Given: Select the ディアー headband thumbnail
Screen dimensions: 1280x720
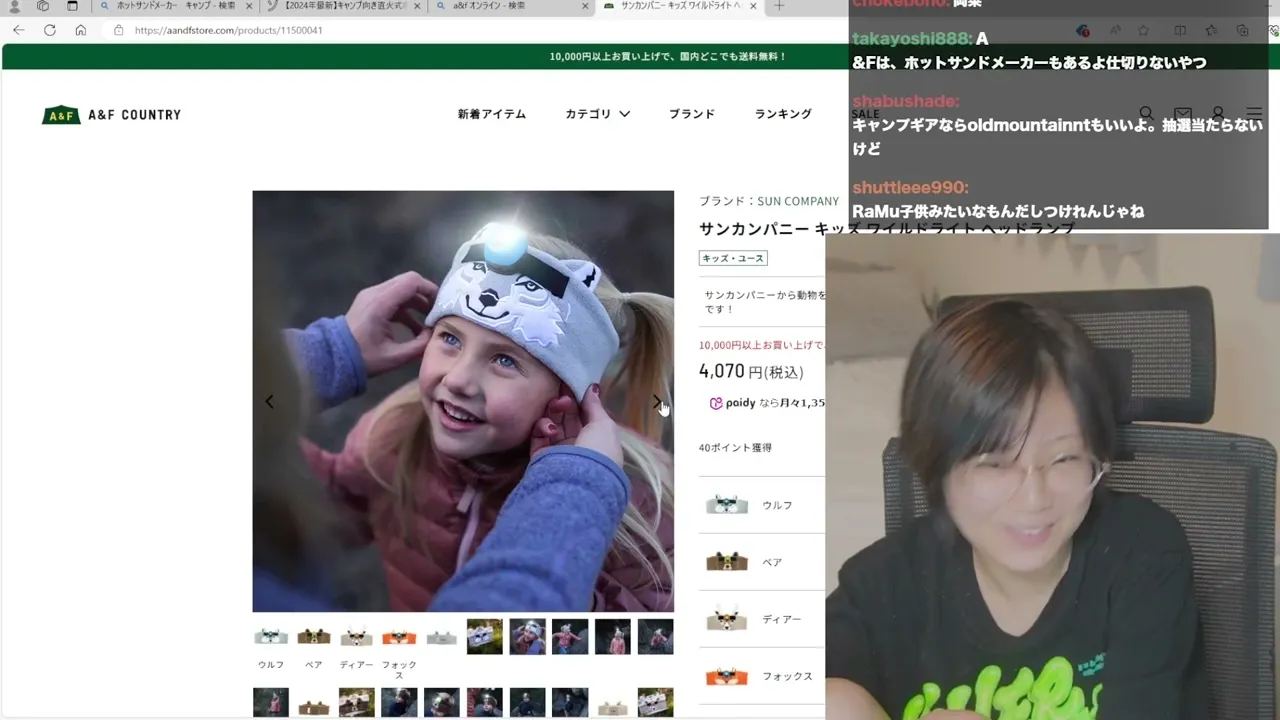Looking at the screenshot, I should point(356,637).
